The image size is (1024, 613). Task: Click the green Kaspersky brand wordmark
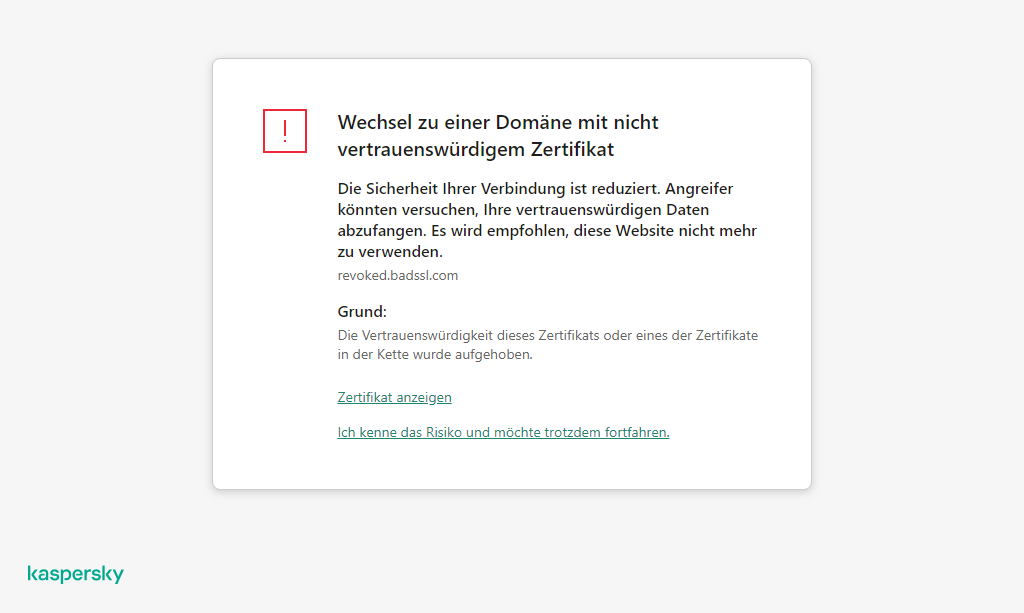point(75,573)
